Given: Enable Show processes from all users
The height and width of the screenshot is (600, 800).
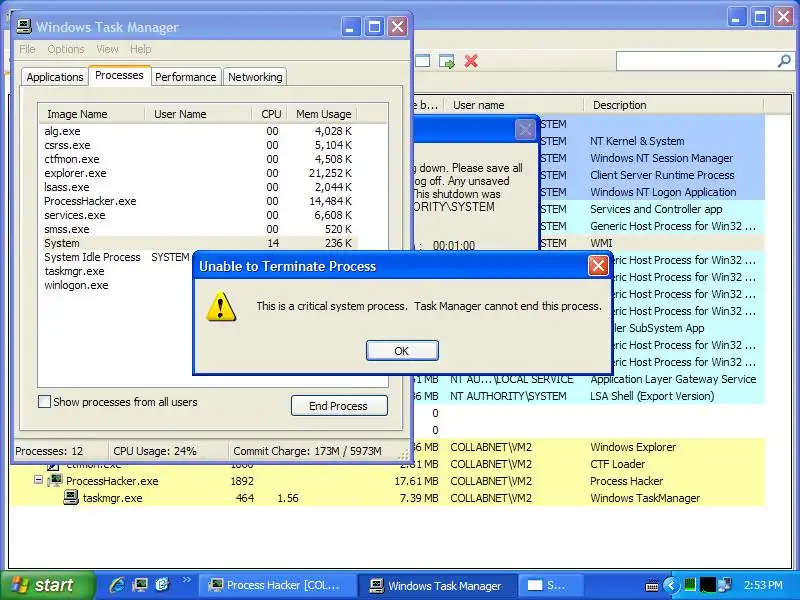Looking at the screenshot, I should [44, 402].
